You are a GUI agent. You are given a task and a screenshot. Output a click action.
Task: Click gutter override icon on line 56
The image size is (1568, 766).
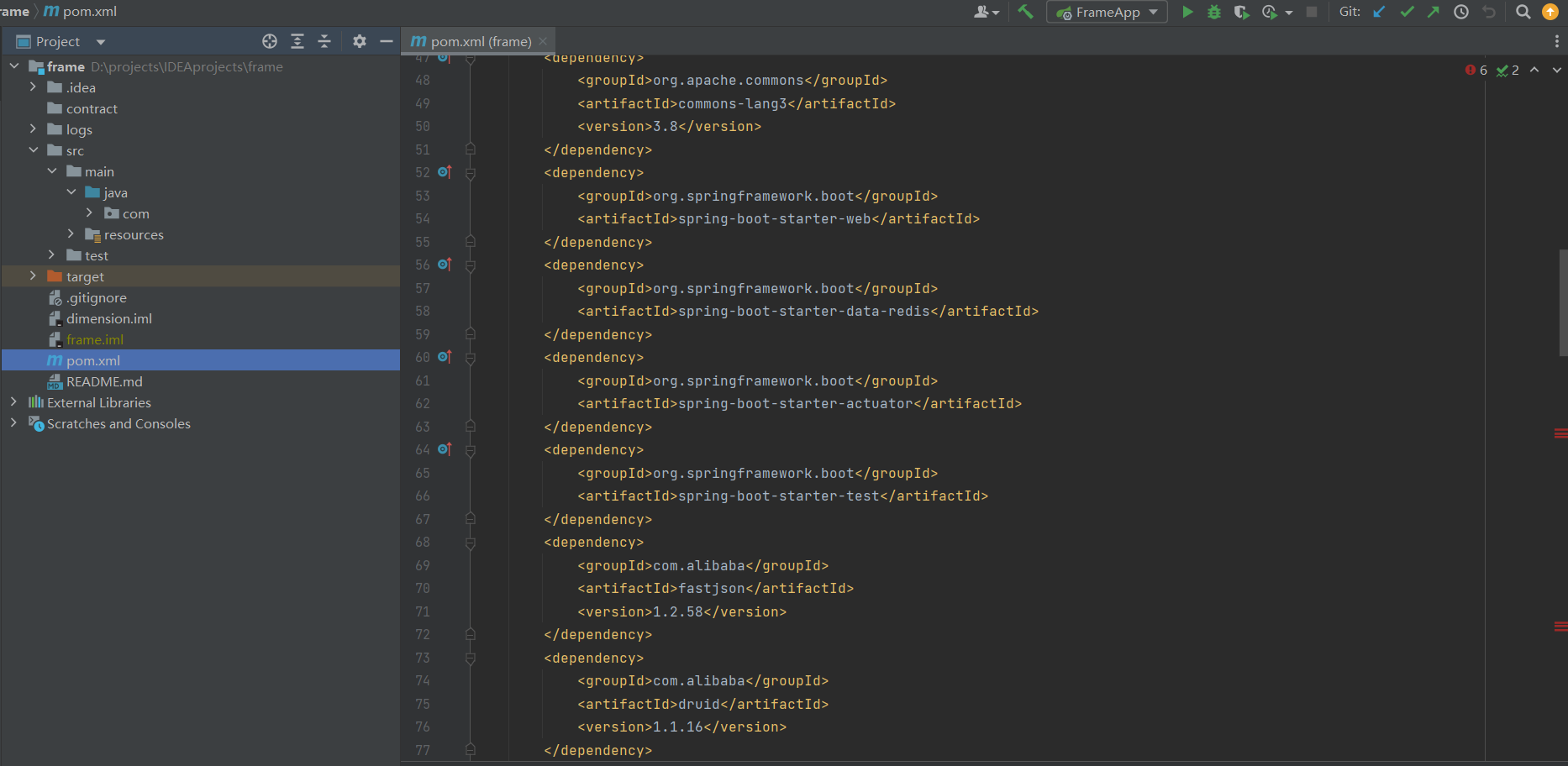point(445,265)
